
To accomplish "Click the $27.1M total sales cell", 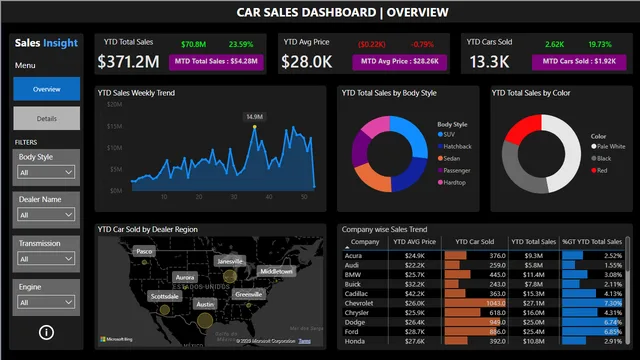I will [533, 303].
